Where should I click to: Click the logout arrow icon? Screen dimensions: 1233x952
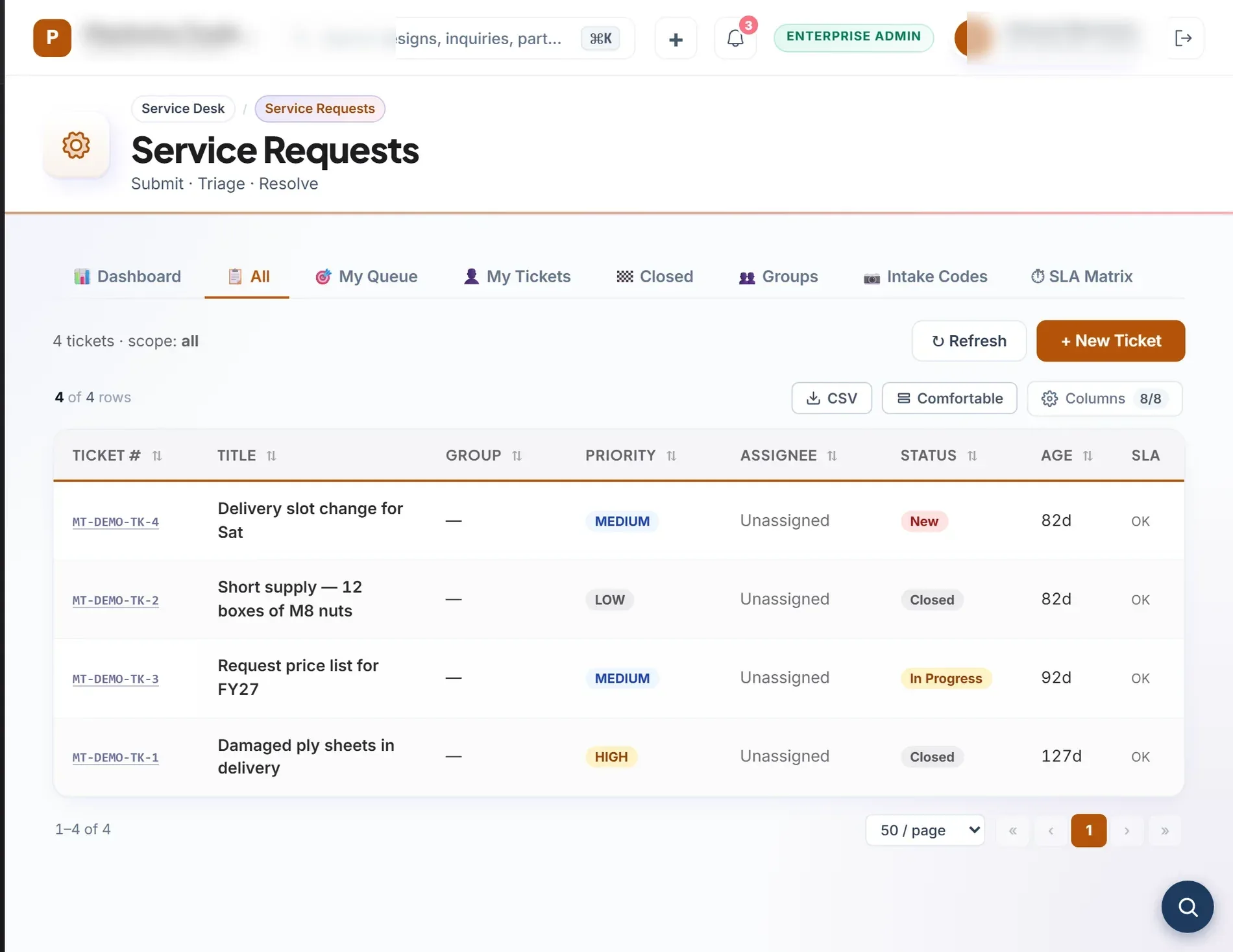click(1183, 38)
